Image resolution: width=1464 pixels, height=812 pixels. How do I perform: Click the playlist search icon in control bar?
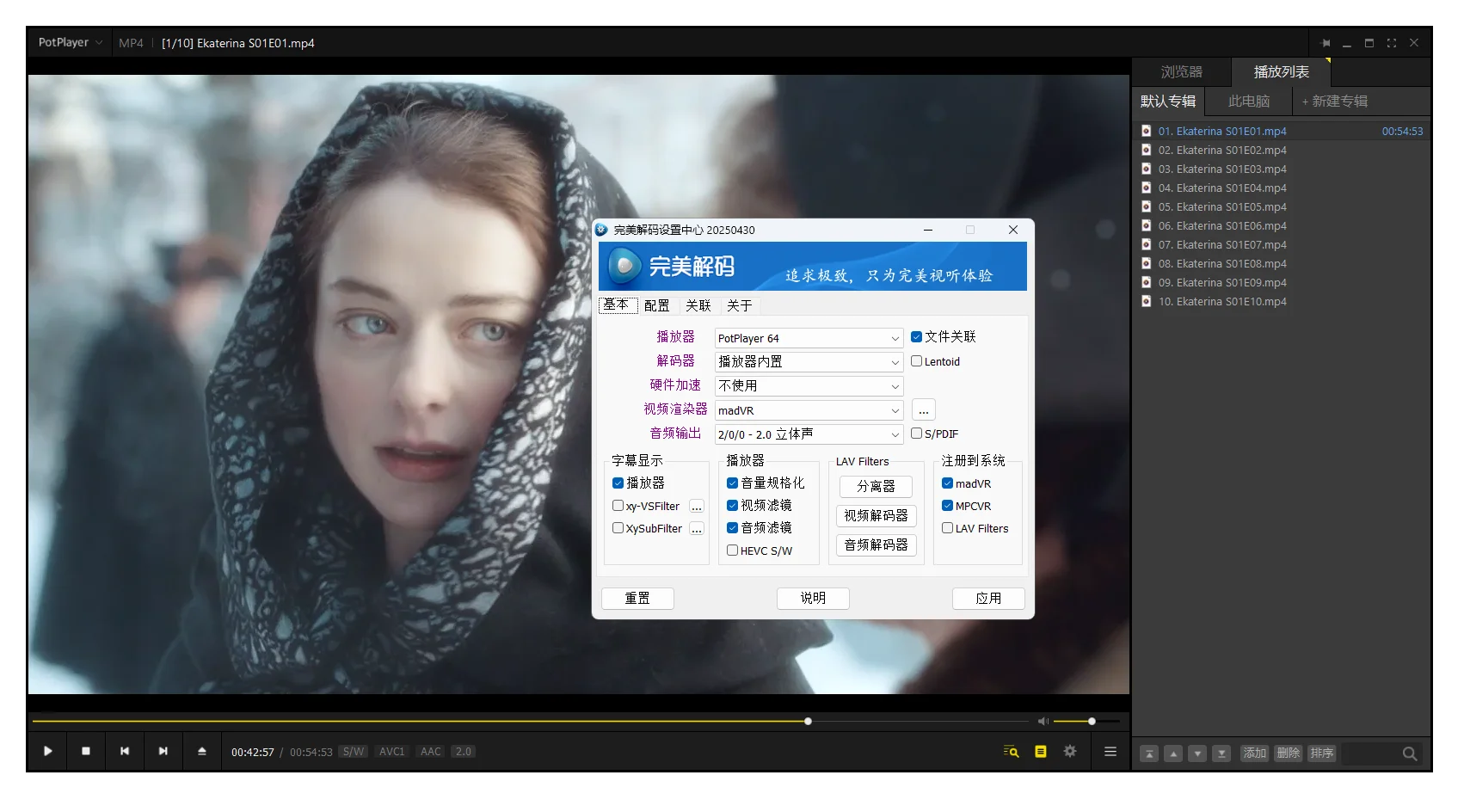point(1012,751)
